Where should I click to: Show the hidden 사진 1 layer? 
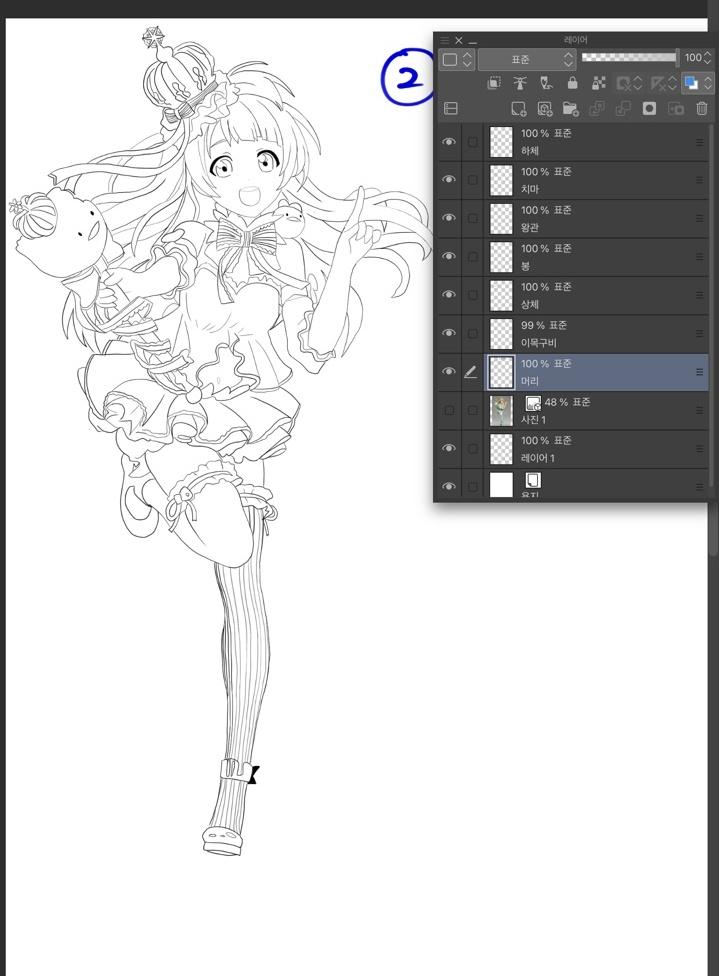click(449, 410)
